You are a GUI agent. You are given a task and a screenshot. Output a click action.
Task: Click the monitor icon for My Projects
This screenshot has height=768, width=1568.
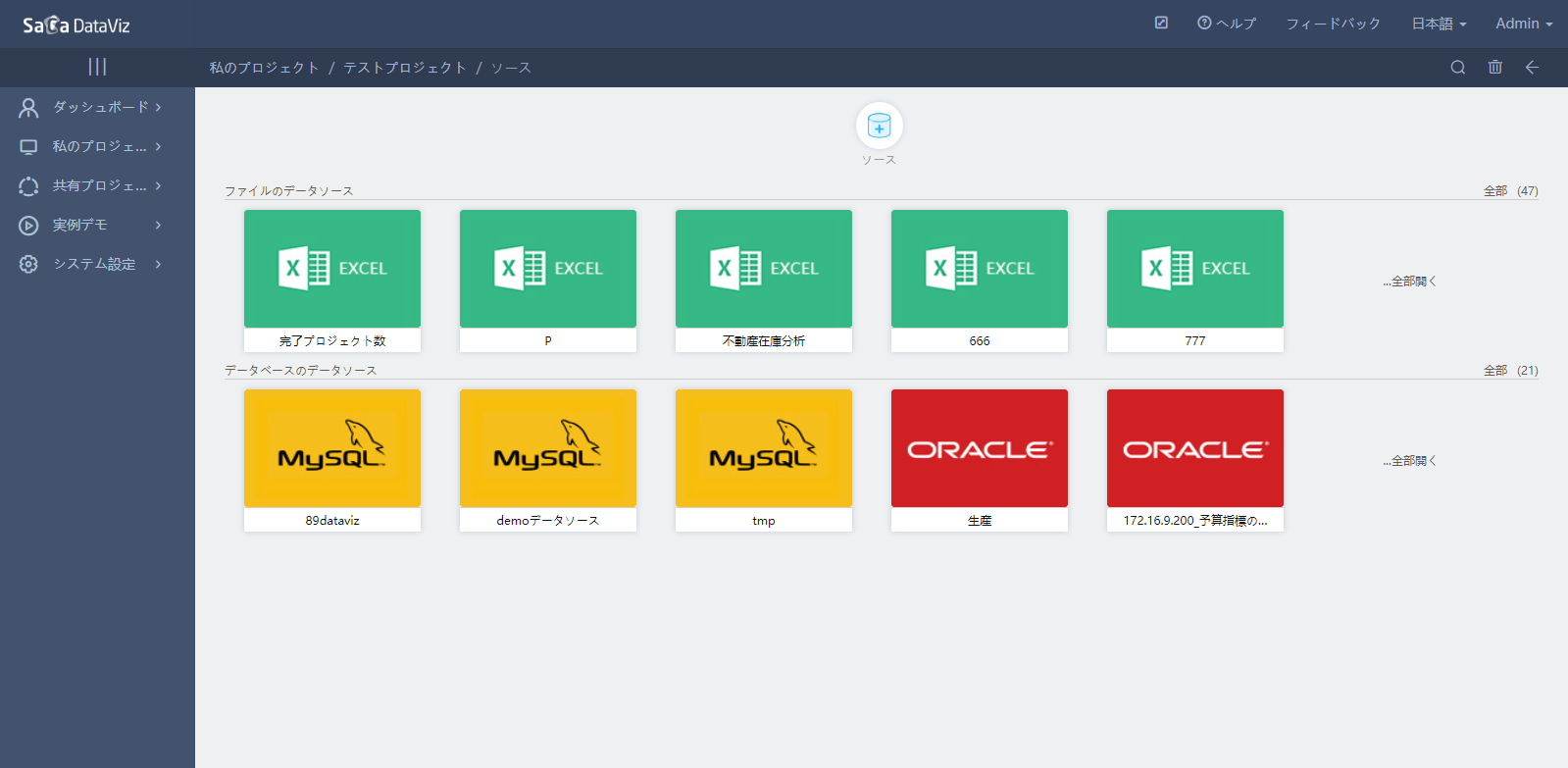point(28,146)
